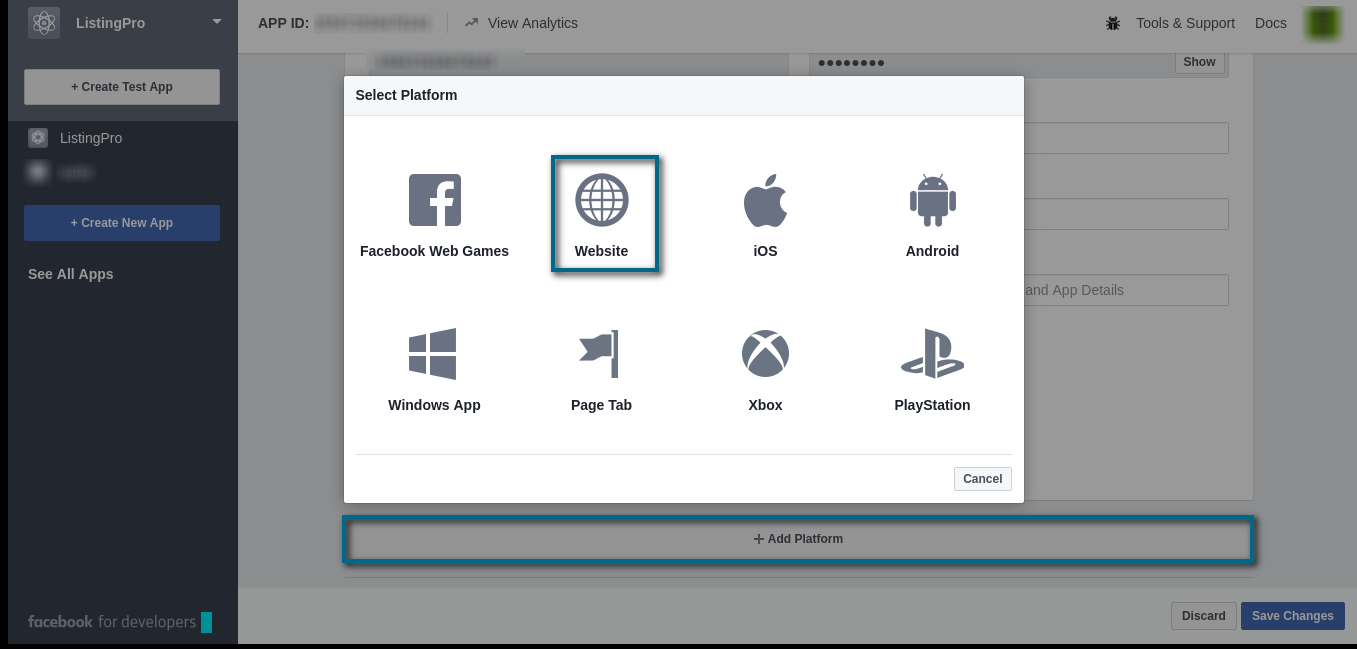The height and width of the screenshot is (649, 1357).
Task: Click the Website platform label
Action: coord(602,251)
